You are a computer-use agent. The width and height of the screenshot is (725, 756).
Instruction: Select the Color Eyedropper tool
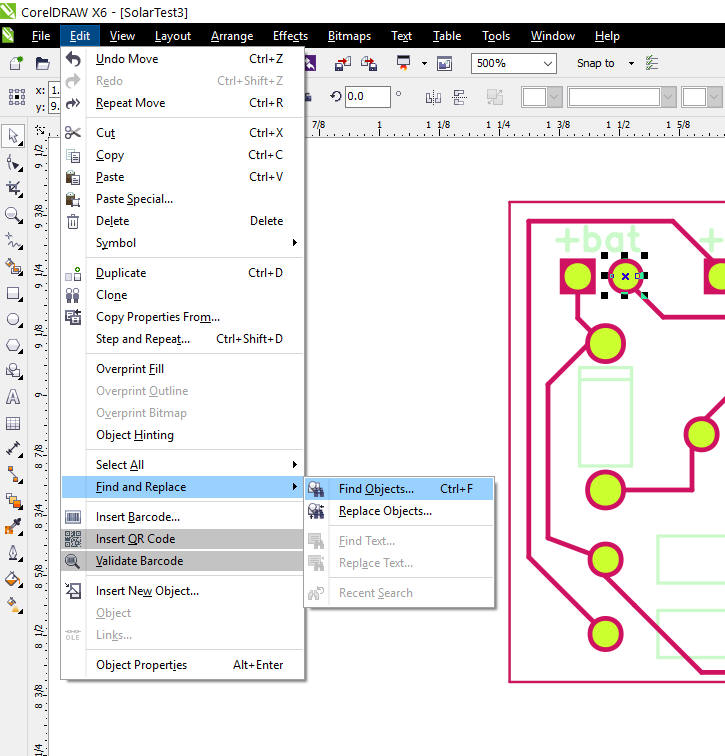click(14, 526)
